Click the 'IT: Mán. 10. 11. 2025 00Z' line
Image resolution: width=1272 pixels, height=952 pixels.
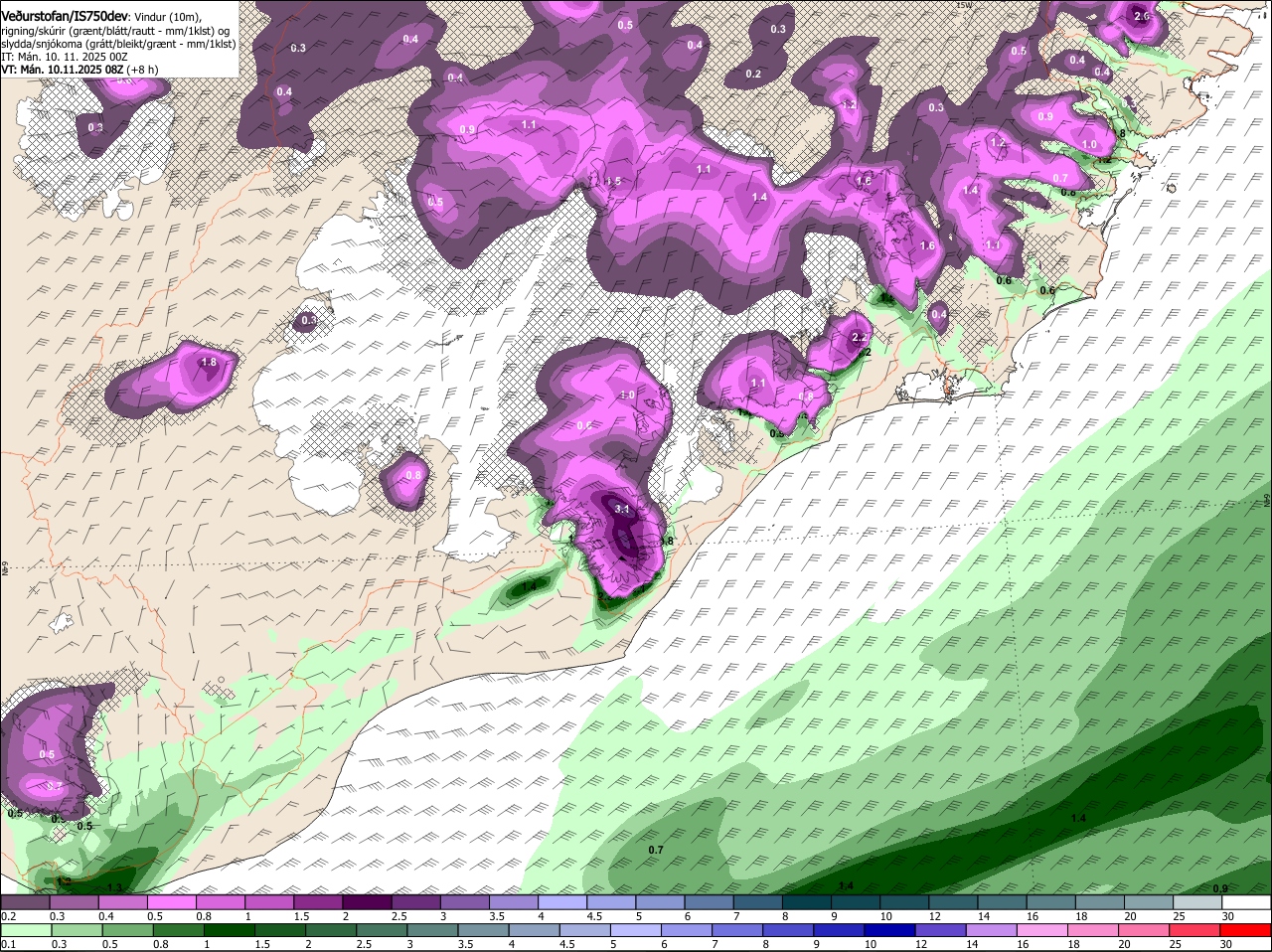click(66, 57)
